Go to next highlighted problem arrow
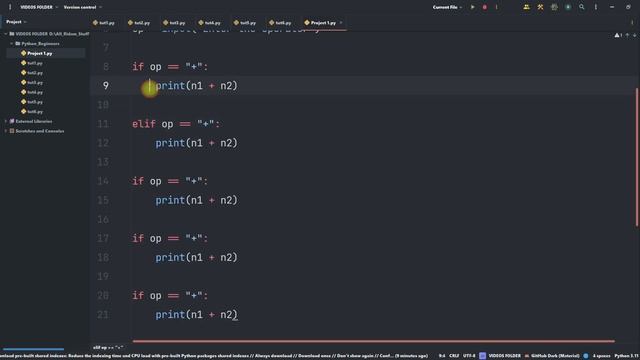Viewport: 640px width, 360px height. pyautogui.click(x=634, y=36)
